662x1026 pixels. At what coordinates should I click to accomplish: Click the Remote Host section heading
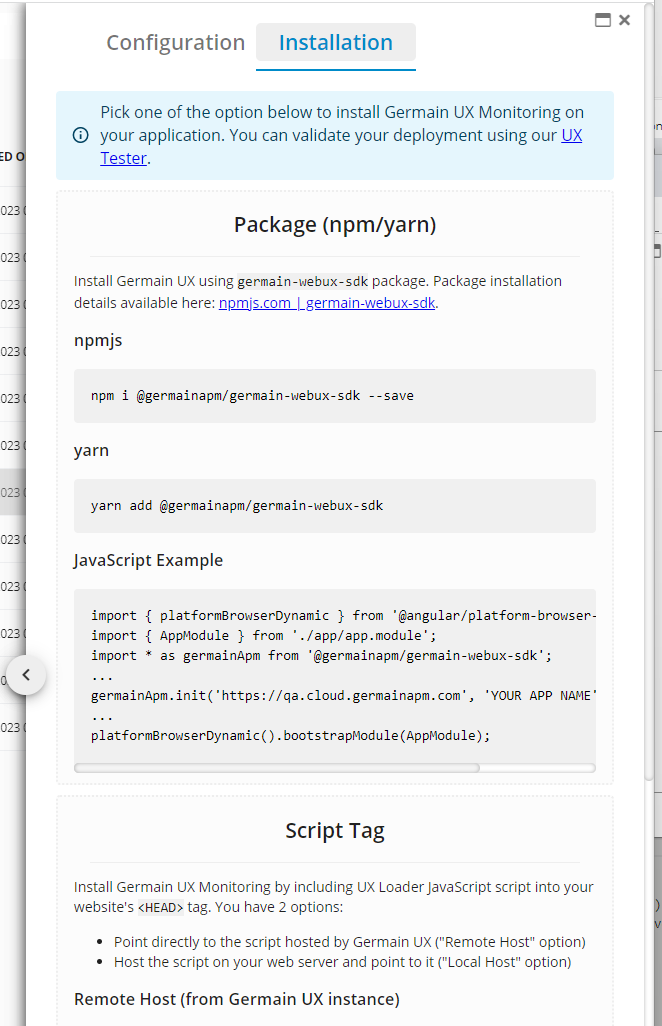236,999
